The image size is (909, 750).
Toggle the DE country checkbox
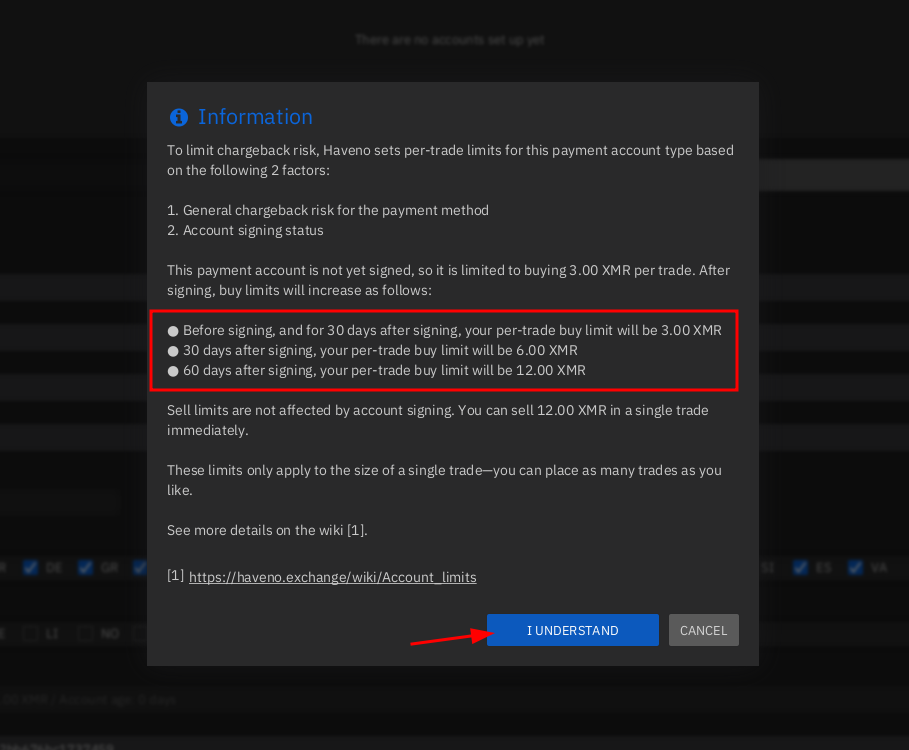(31, 567)
